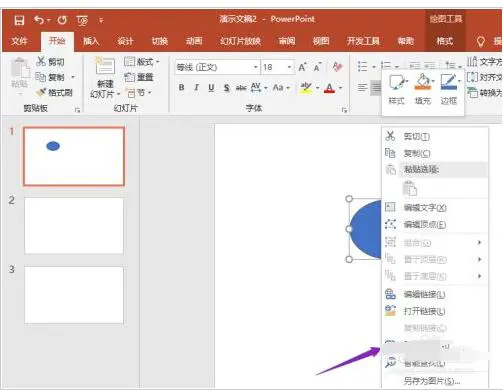Choose 编辑顶点(E) in the context menu
Screen dimensions: 503x390
[435, 224]
